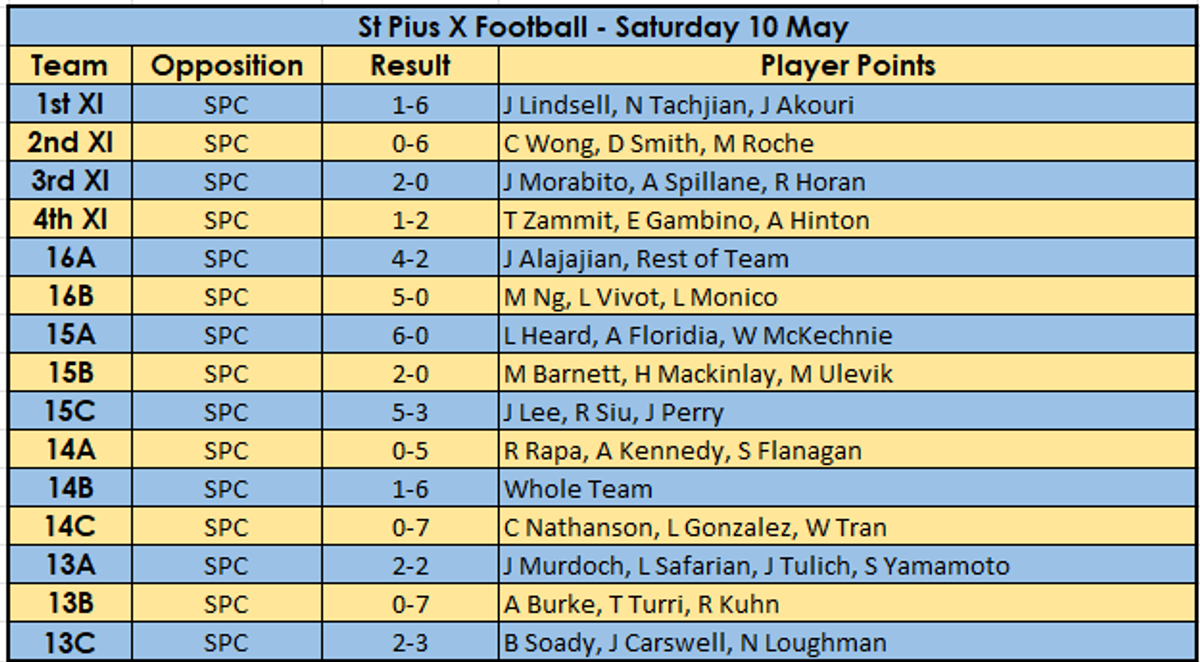The height and width of the screenshot is (662, 1200).
Task: Select the Opposition column header cell
Action: [x=227, y=66]
